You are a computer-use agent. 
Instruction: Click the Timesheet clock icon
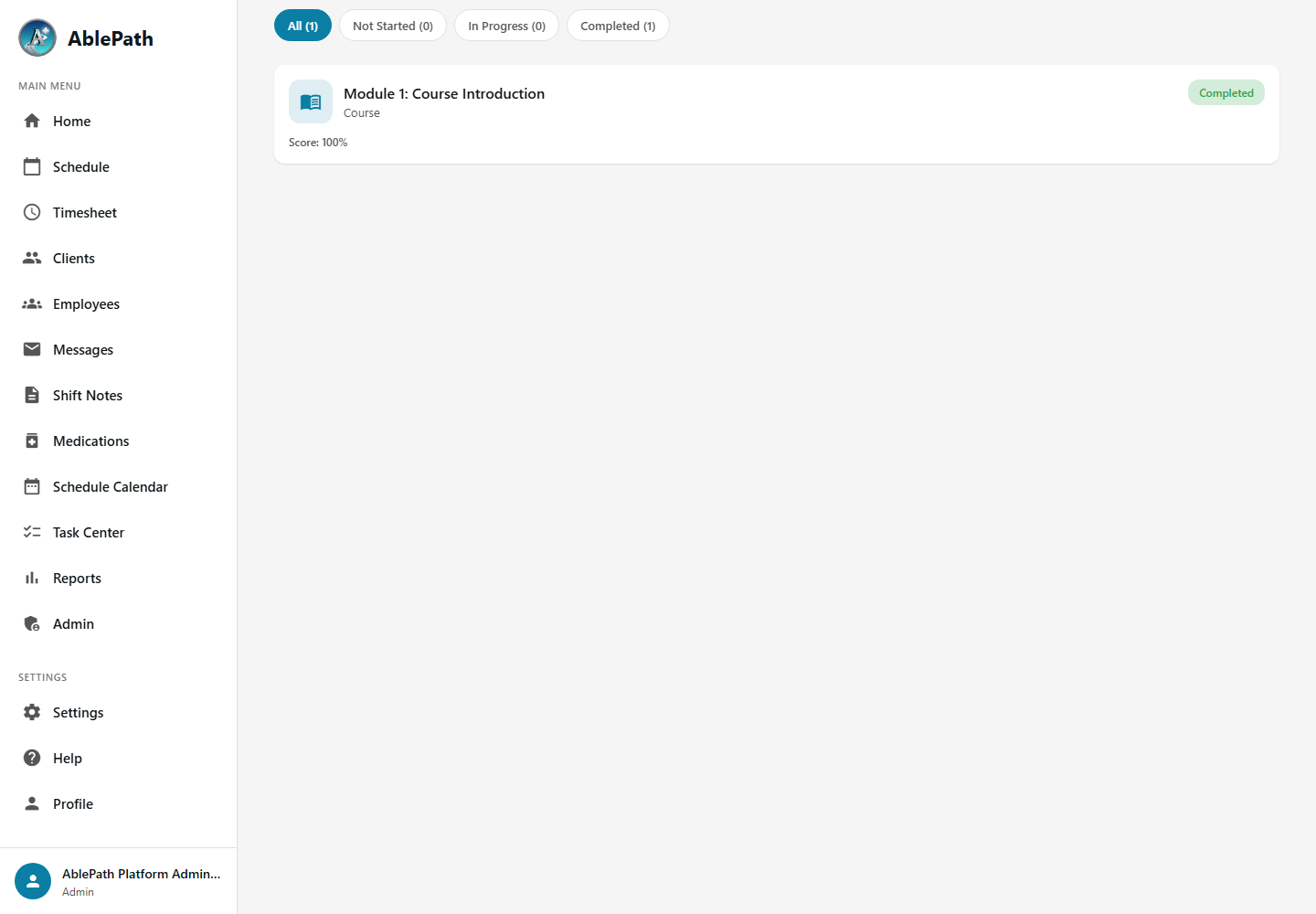32,212
